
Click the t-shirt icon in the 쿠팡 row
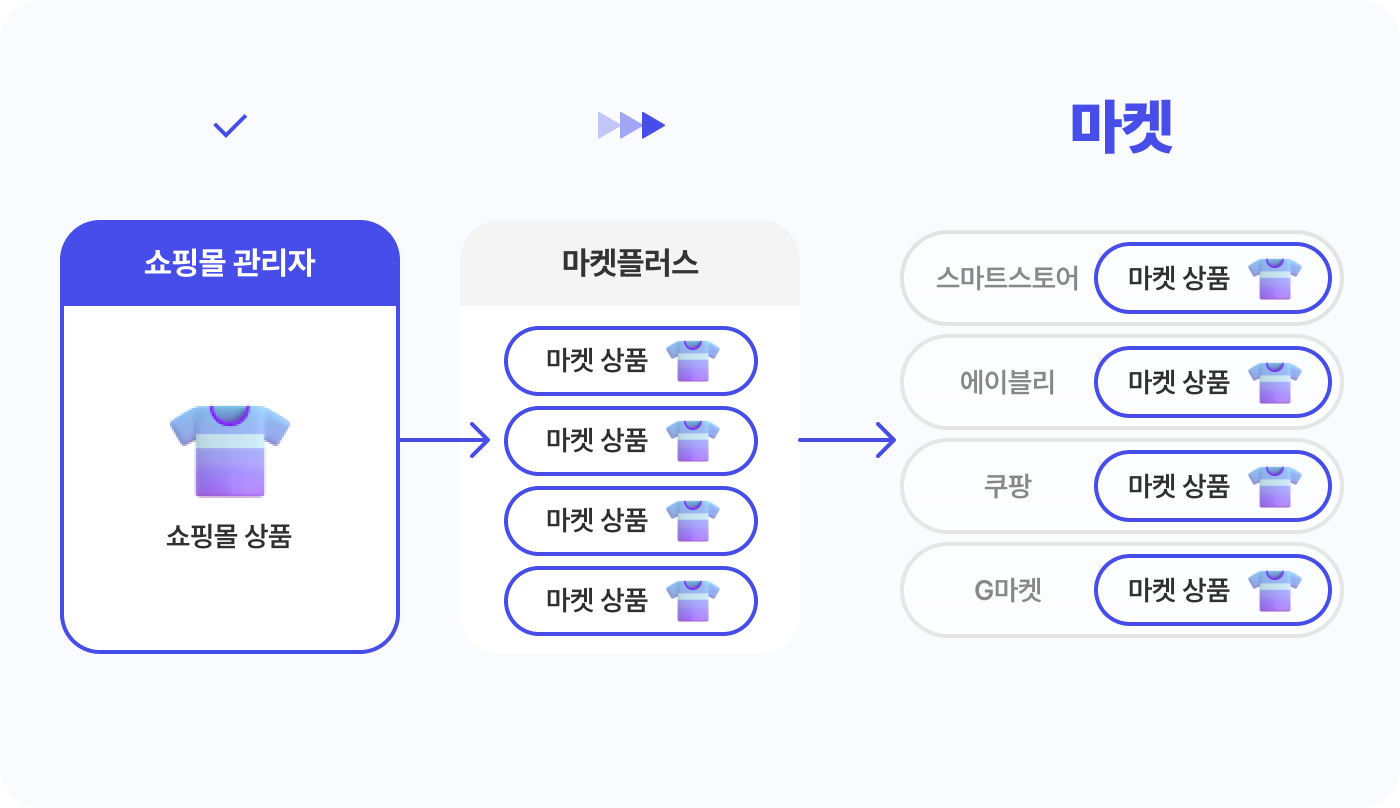click(x=1275, y=487)
